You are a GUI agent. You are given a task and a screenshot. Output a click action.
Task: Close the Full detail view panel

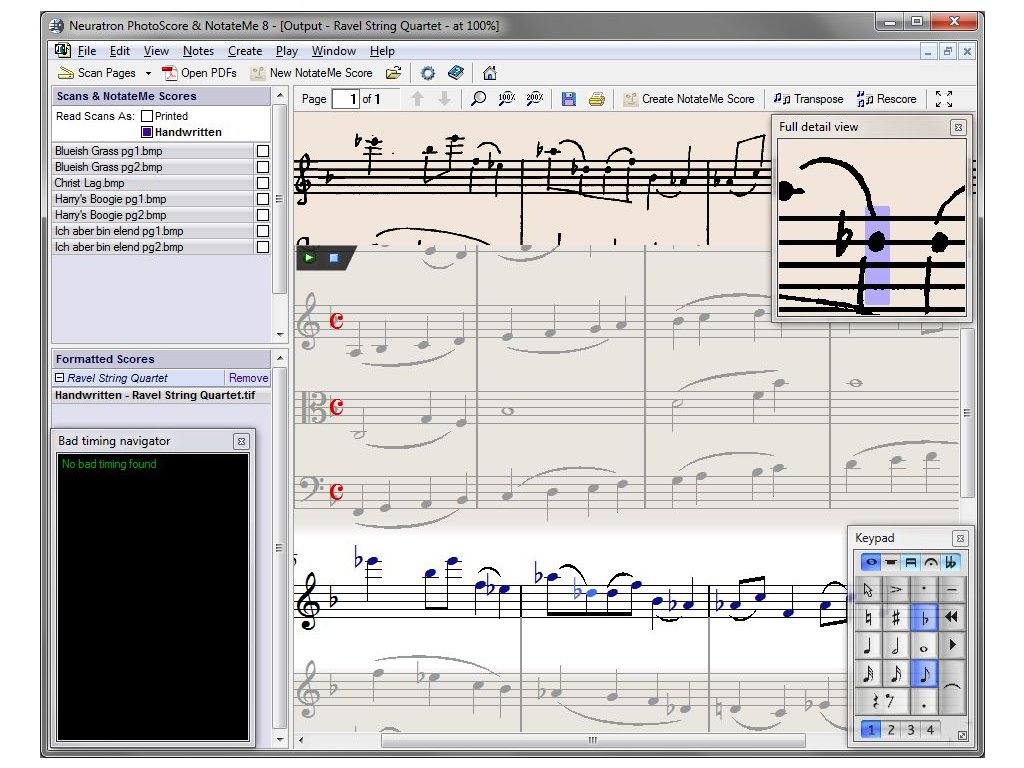[958, 127]
